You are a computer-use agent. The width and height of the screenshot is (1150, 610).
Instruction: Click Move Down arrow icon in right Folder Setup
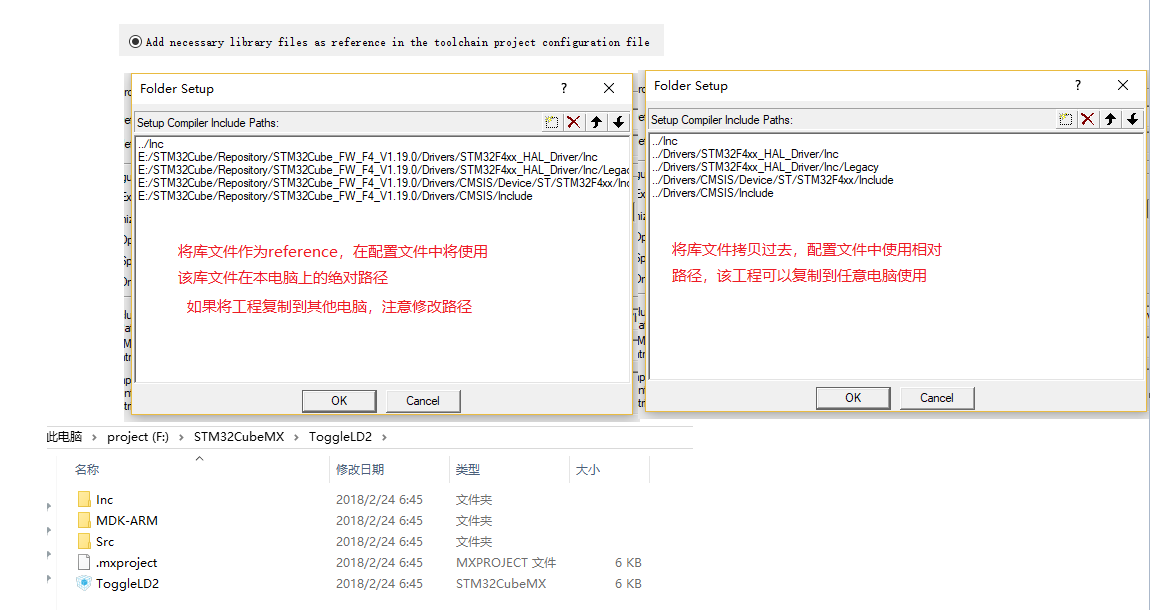pyautogui.click(x=1132, y=120)
